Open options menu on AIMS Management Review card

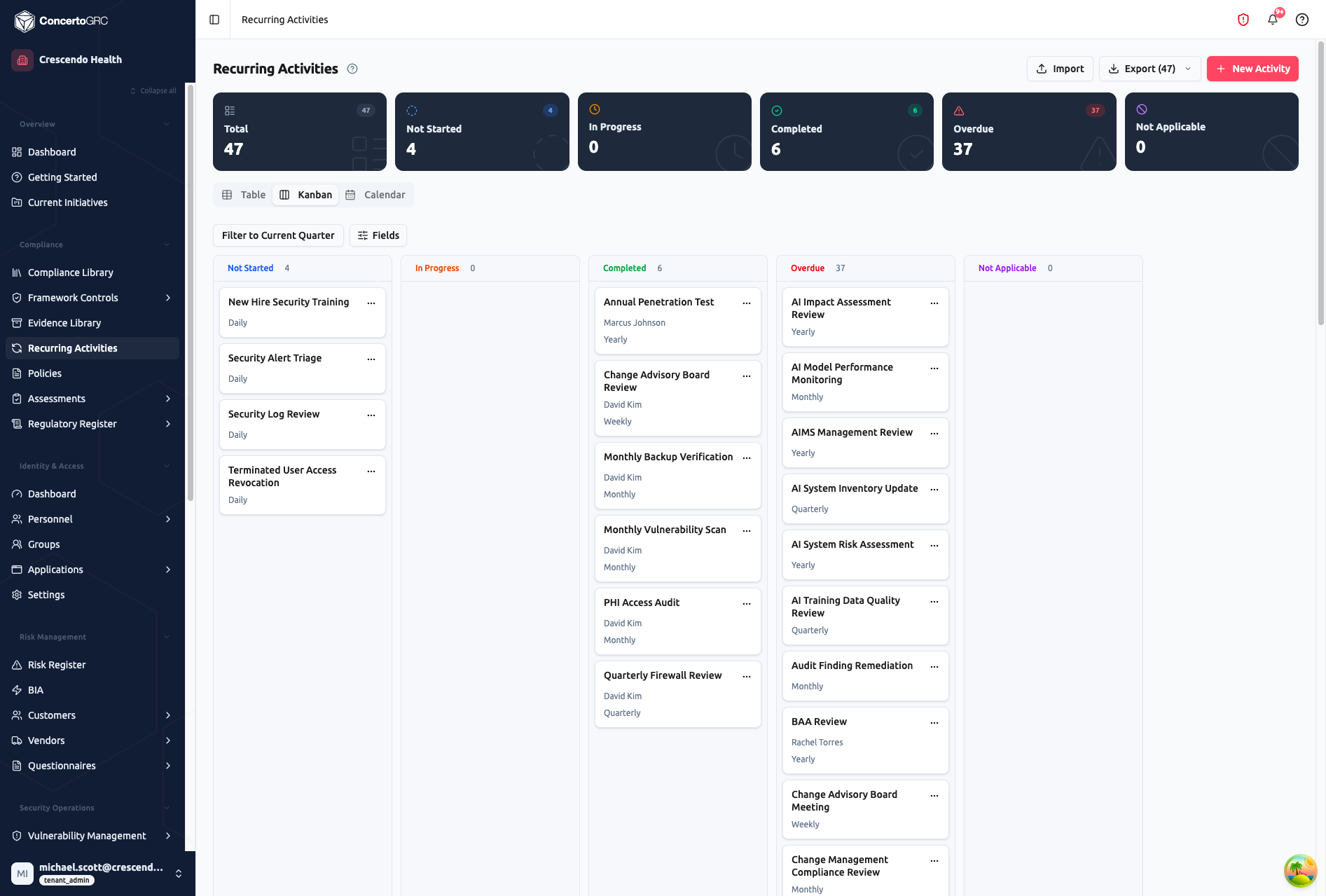click(934, 433)
